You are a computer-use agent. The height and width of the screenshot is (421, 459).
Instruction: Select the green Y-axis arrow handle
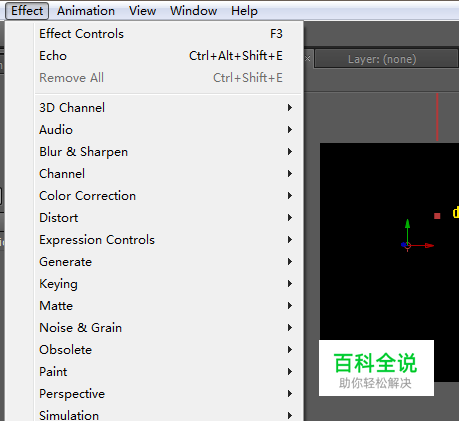click(407, 224)
